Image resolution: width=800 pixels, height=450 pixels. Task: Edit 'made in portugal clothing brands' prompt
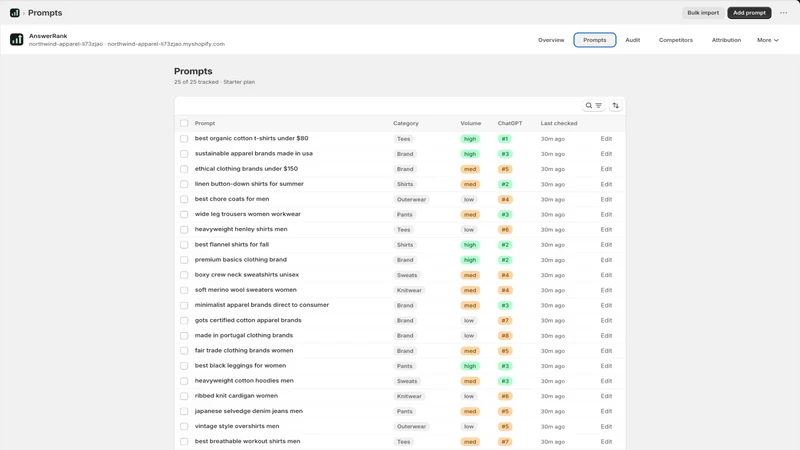pyautogui.click(x=606, y=336)
